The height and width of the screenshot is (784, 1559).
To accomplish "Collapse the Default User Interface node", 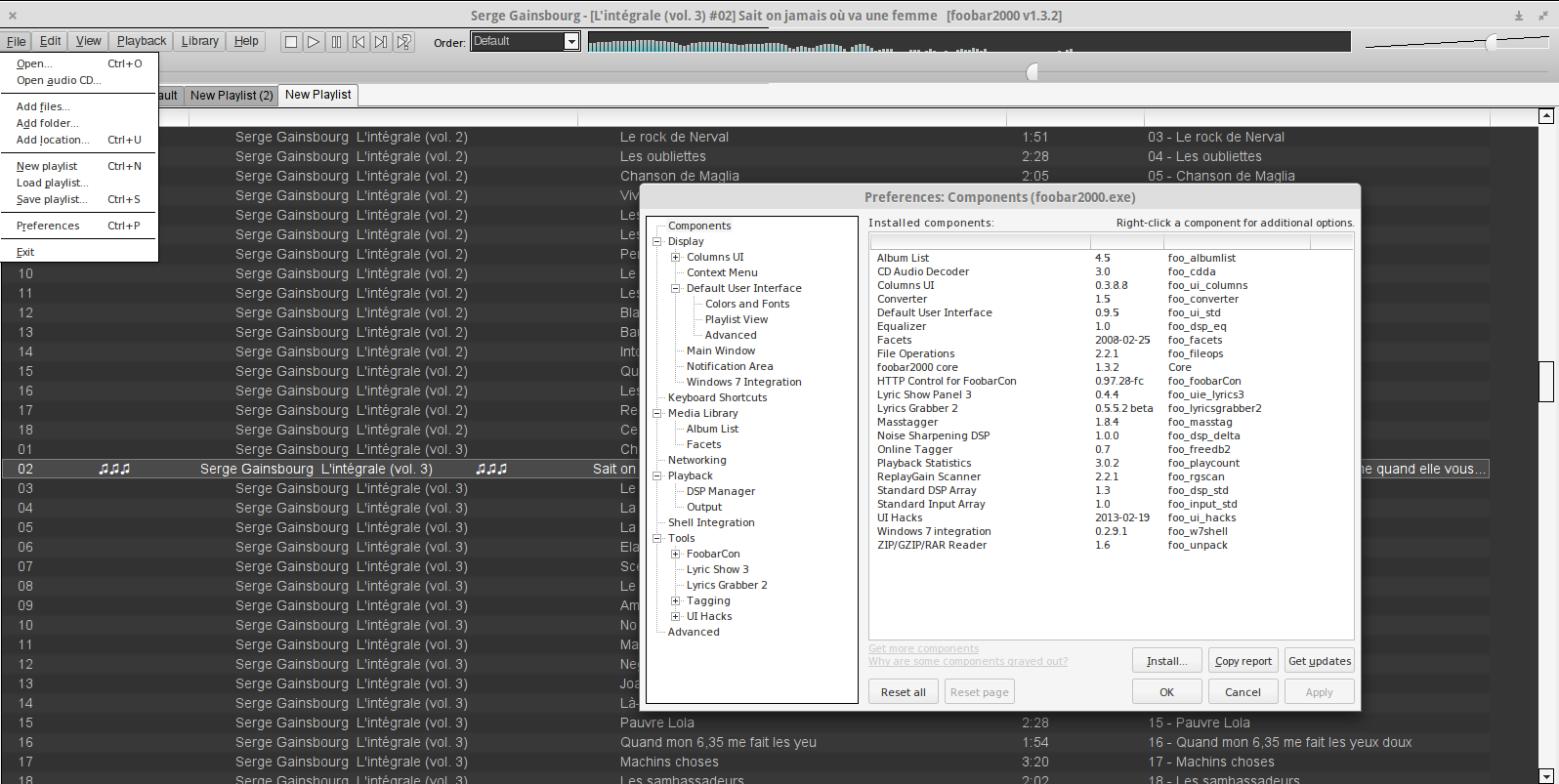I will (675, 289).
